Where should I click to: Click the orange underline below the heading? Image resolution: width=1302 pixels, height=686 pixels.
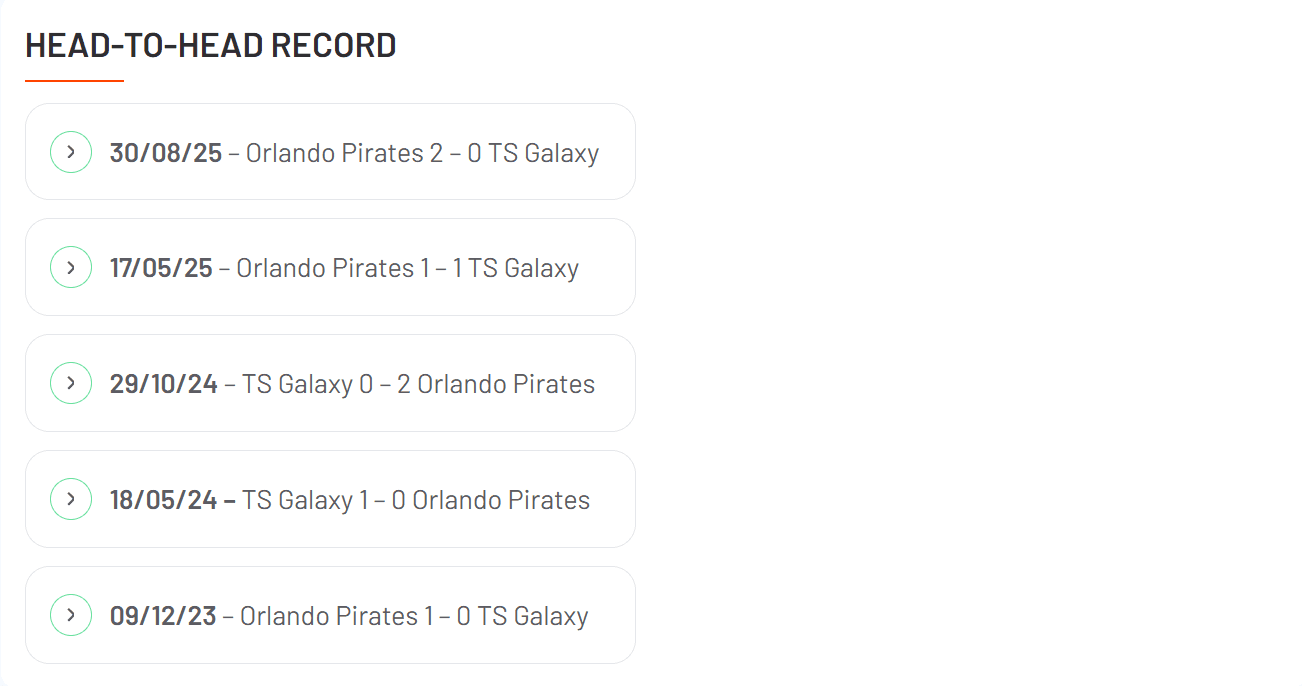pyautogui.click(x=74, y=80)
